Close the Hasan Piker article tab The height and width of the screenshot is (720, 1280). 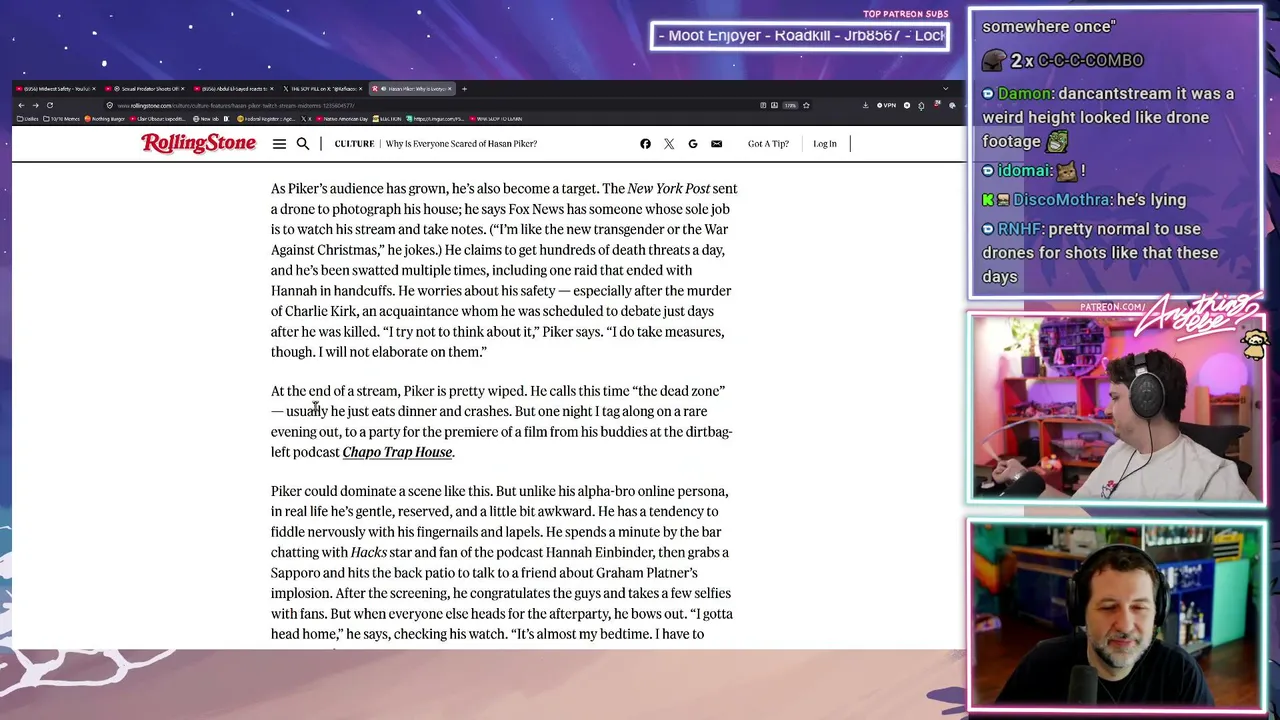[450, 89]
